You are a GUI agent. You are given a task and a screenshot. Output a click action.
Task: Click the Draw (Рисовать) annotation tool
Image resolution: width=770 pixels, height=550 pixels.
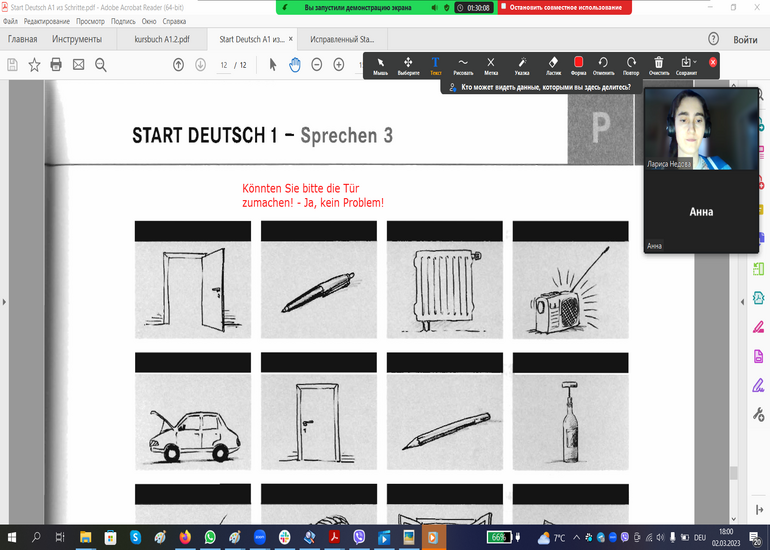tap(463, 65)
